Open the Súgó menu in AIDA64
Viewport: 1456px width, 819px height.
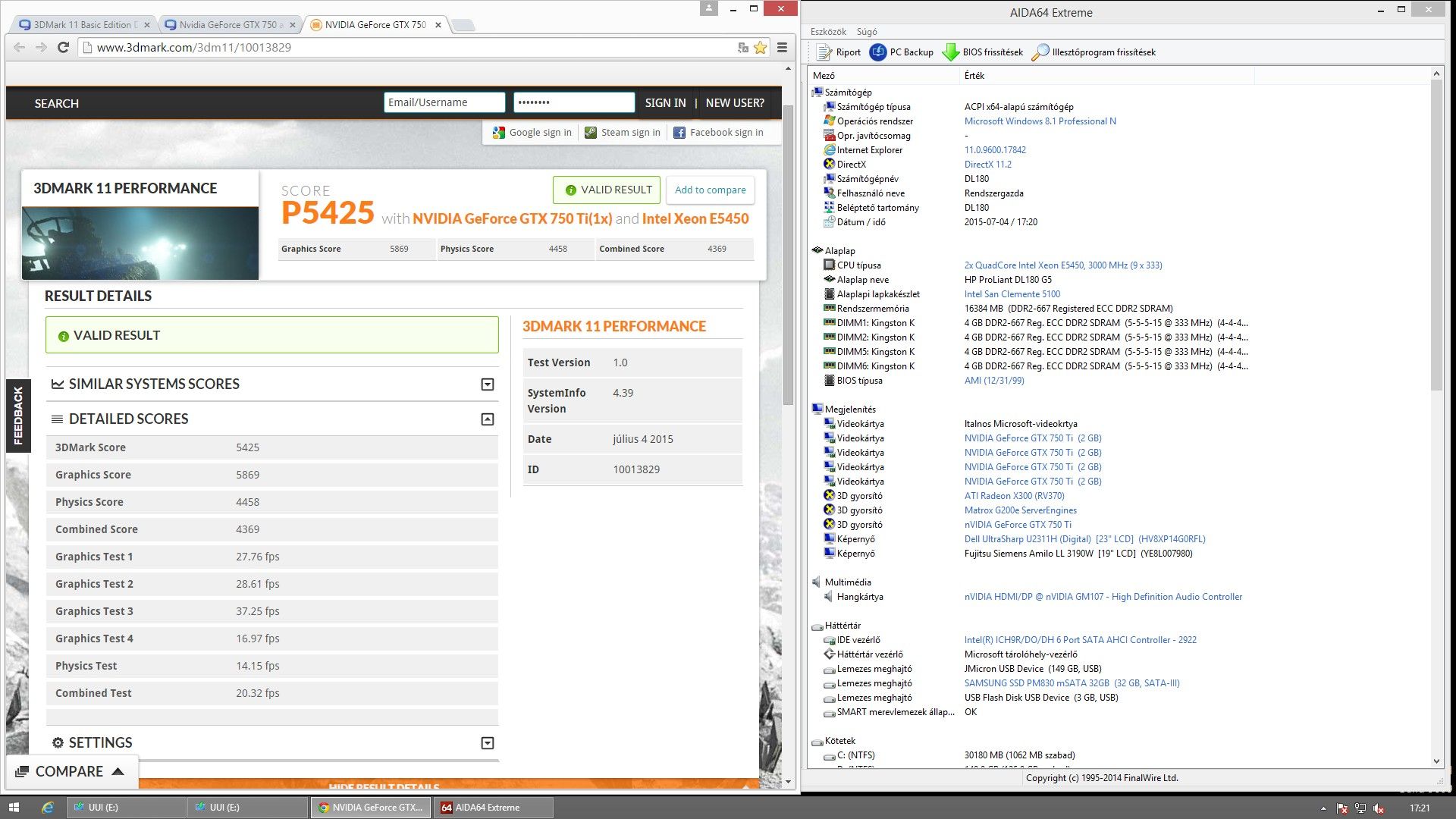(x=867, y=32)
